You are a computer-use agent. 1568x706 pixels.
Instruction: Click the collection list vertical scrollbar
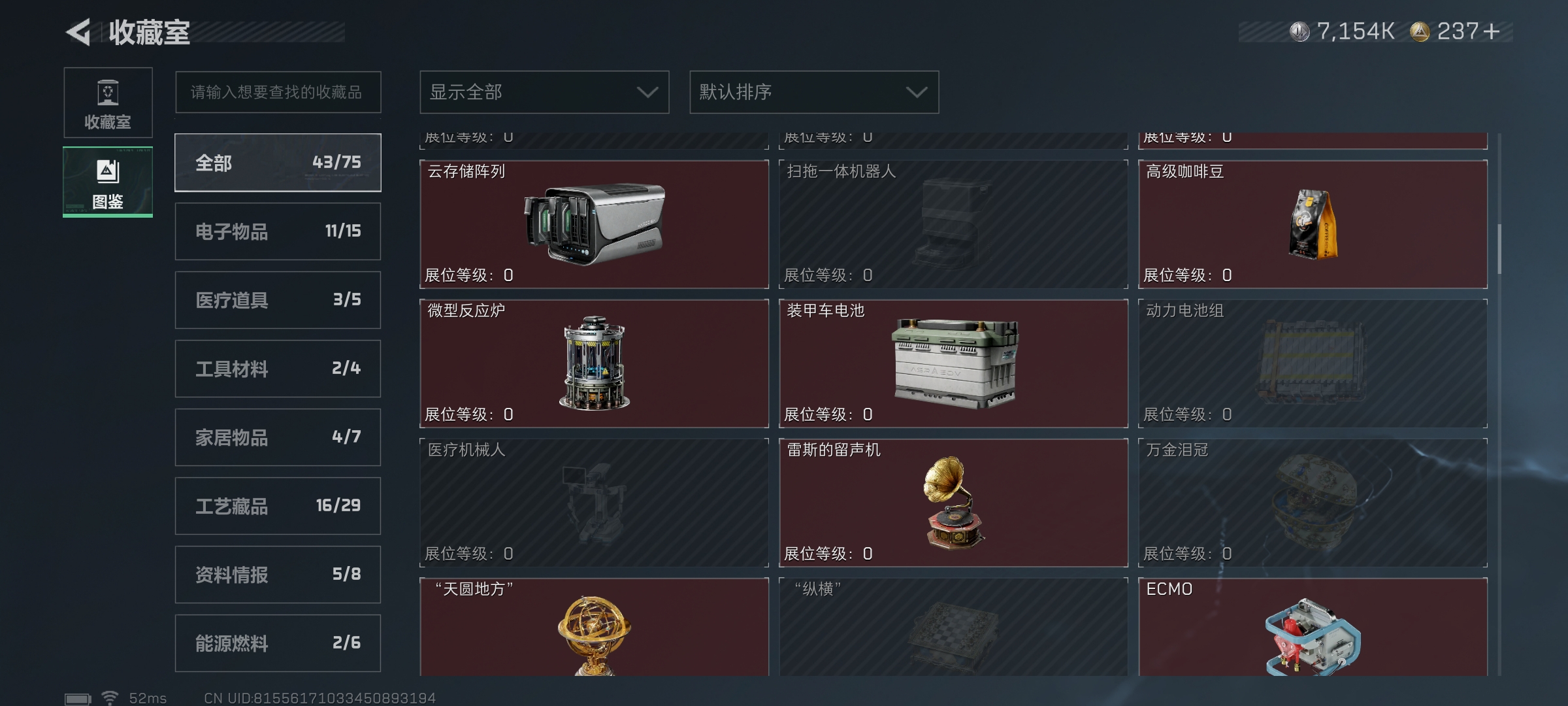point(1499,249)
